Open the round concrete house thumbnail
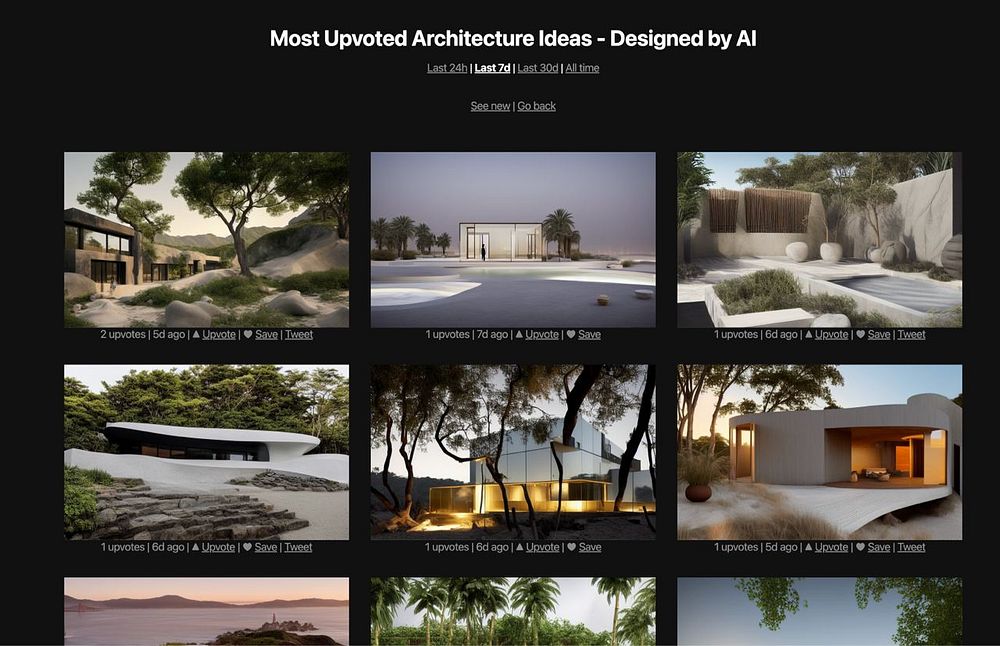 click(x=820, y=452)
